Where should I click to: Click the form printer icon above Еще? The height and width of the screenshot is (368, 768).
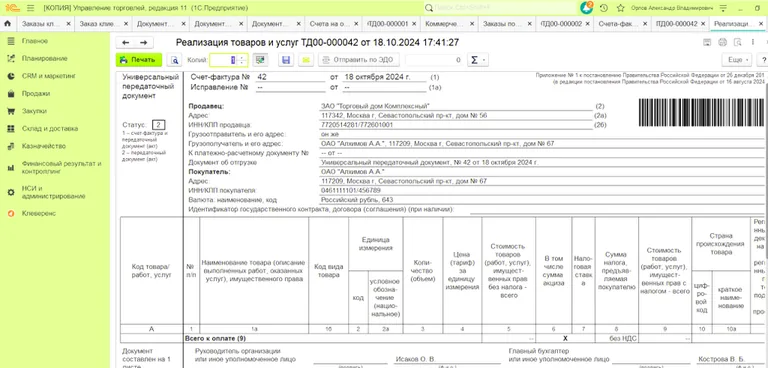722,43
